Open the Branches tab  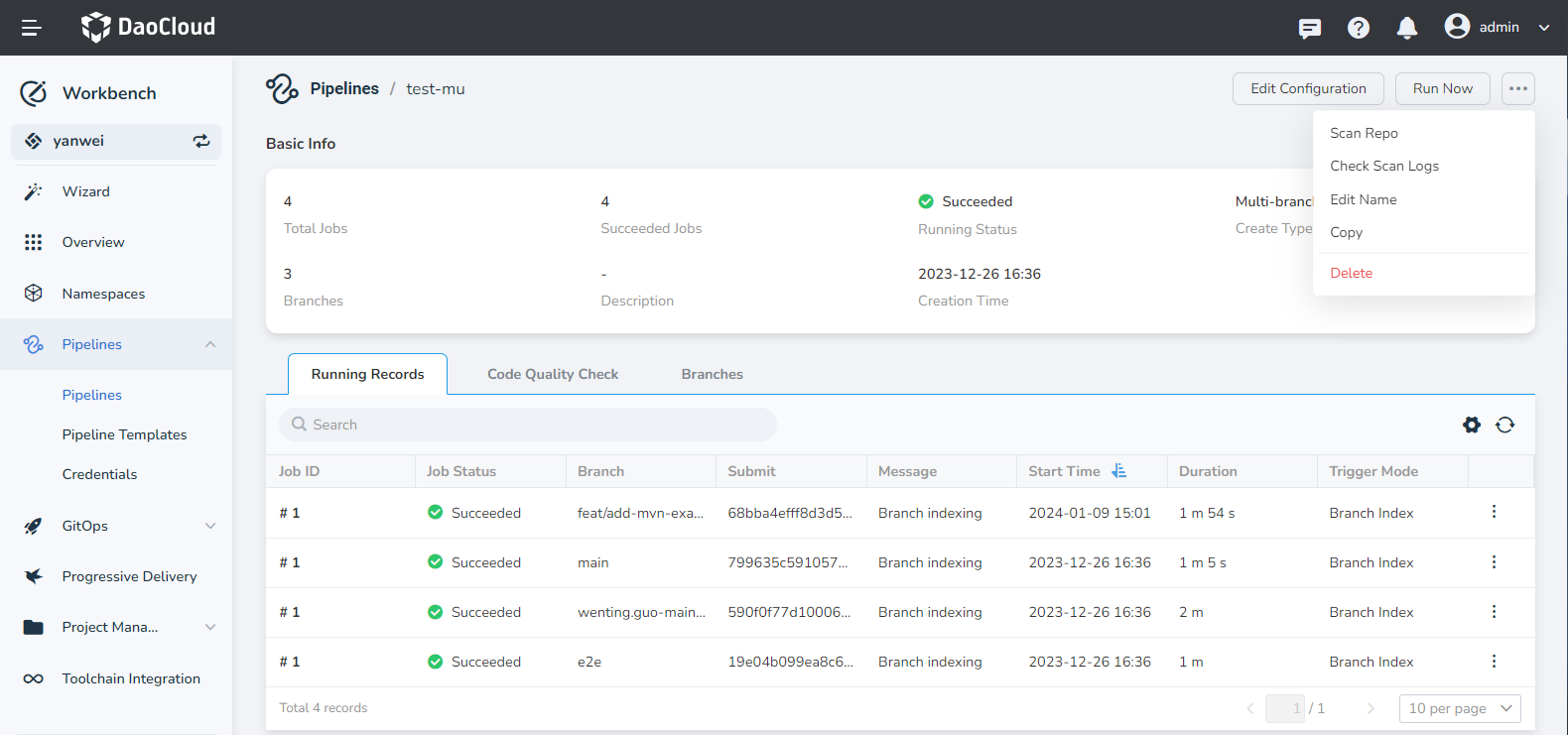[x=712, y=374]
